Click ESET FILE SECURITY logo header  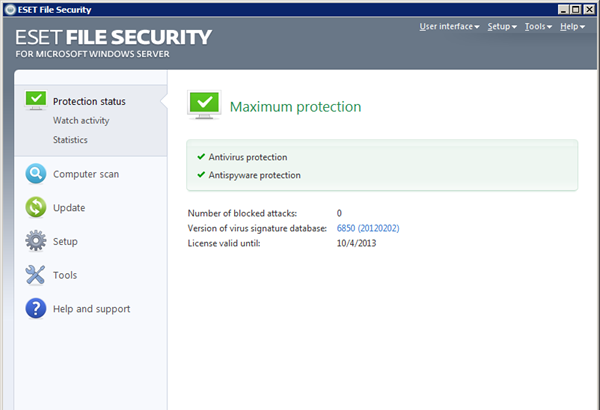tap(113, 43)
